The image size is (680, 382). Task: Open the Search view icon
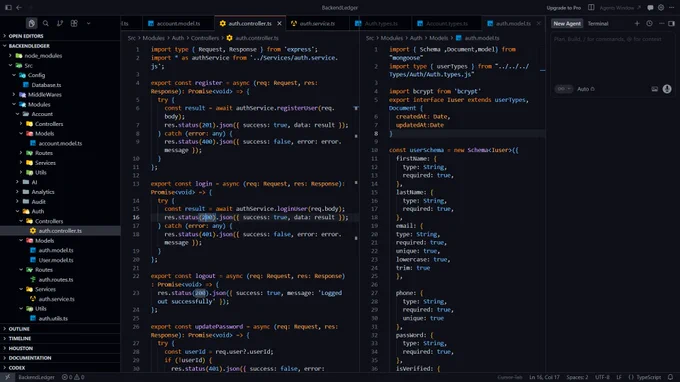[46, 23]
